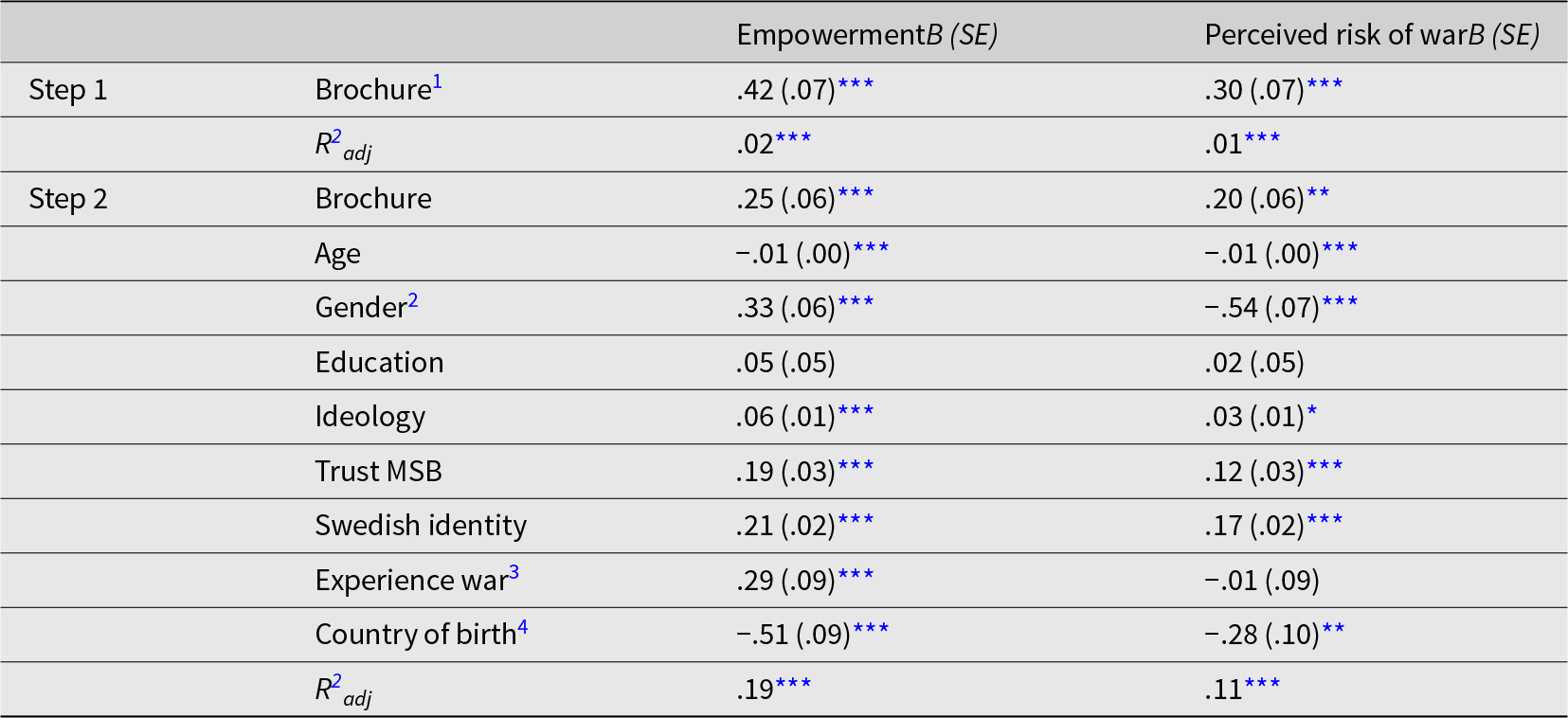Image resolution: width=1568 pixels, height=718 pixels.
Task: Click the asterisks after .42 (.07)
Action: (856, 85)
